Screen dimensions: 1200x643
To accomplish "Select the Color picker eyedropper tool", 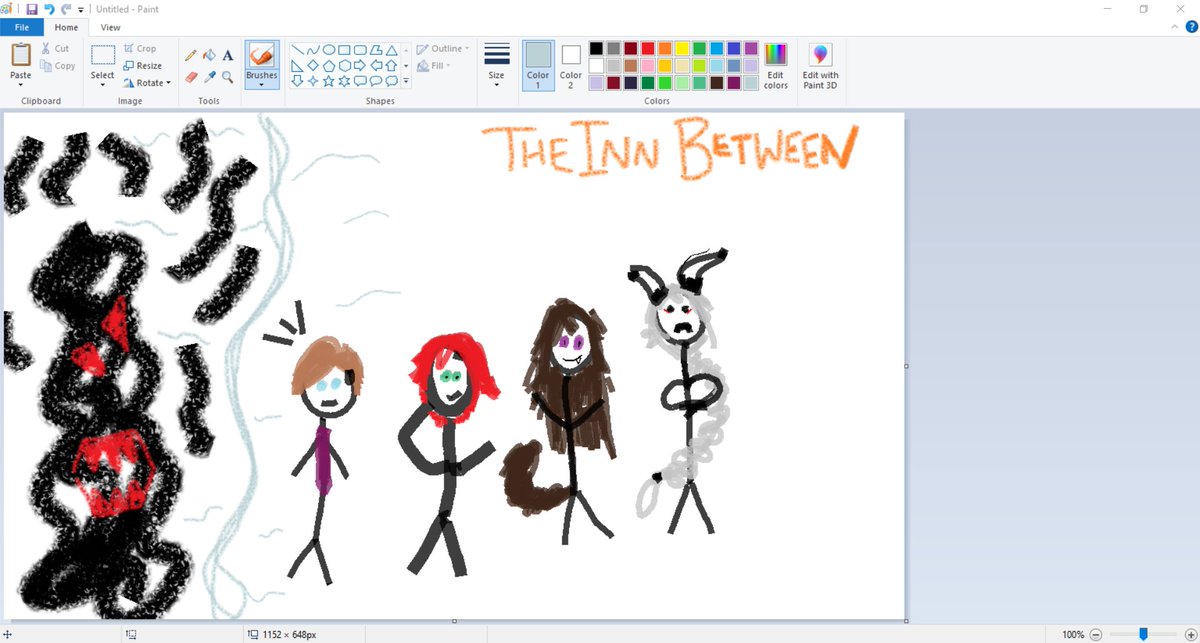I will (209, 76).
